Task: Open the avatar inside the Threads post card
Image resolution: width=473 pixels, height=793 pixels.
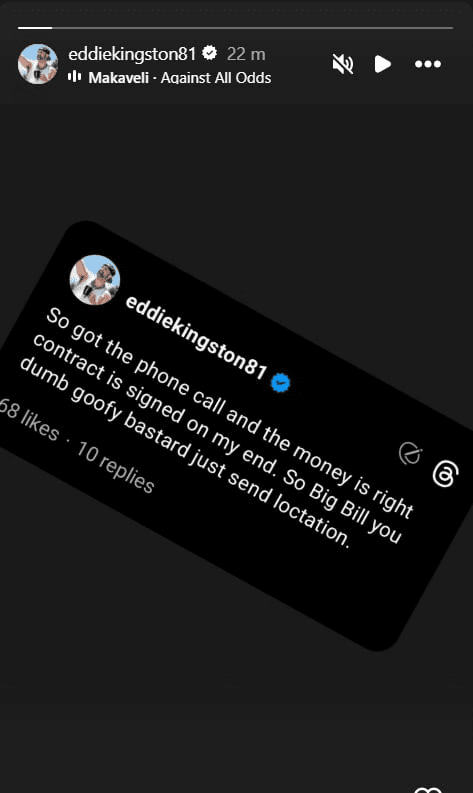Action: pos(95,280)
